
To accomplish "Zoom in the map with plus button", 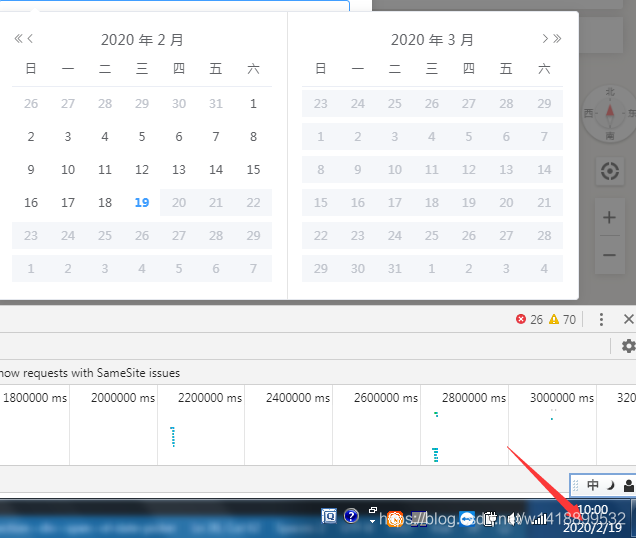I will pos(609,217).
